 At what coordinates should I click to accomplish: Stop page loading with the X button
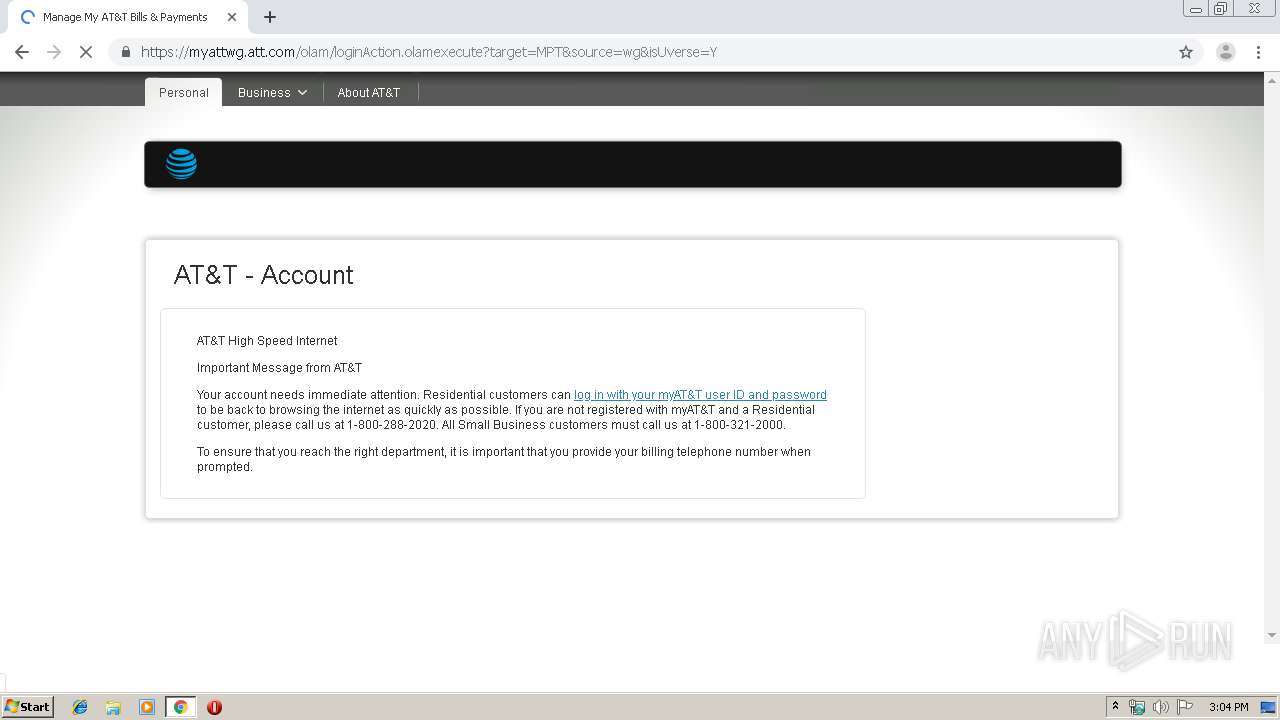click(x=86, y=52)
